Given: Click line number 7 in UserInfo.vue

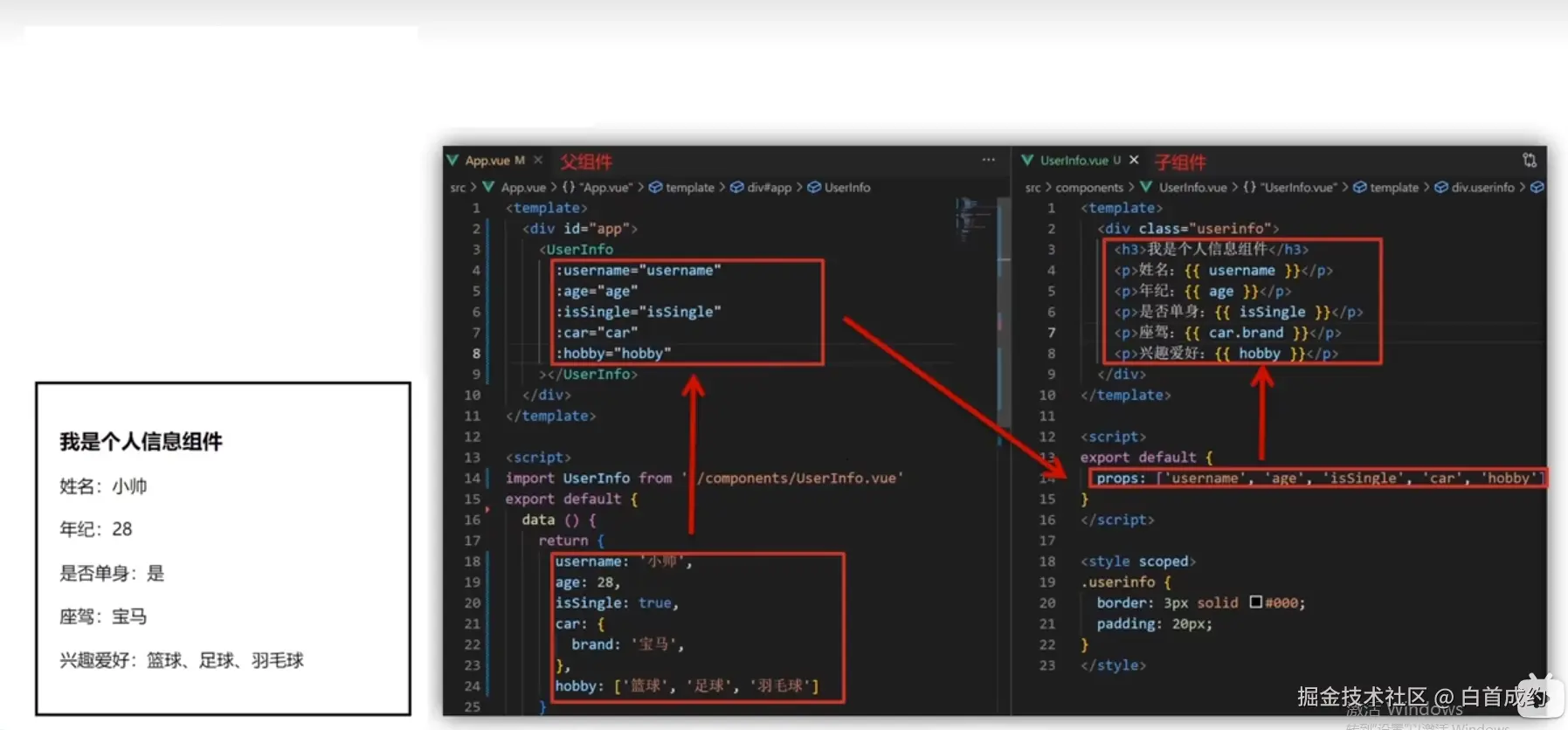Looking at the screenshot, I should pos(1051,333).
